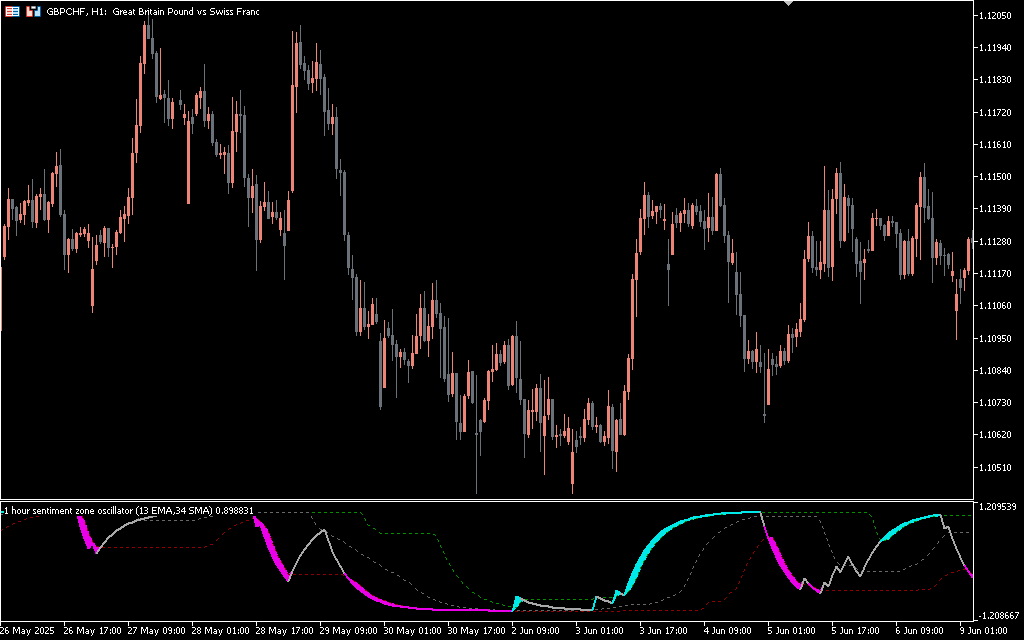Click the 30 May 17:00 time axis label
The width and height of the screenshot is (1024, 640).
475,631
